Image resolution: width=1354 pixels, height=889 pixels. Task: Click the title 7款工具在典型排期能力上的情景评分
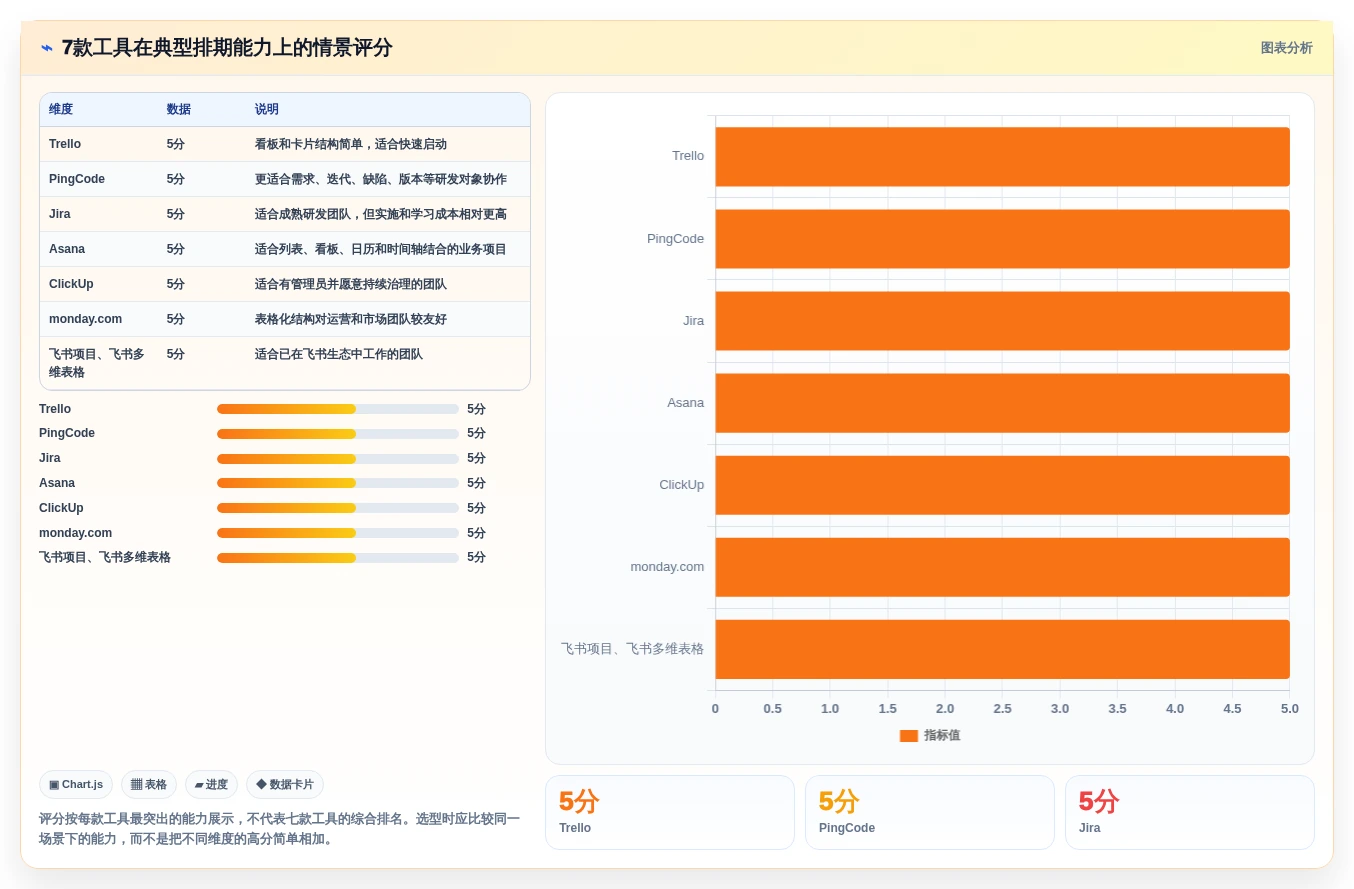(227, 48)
